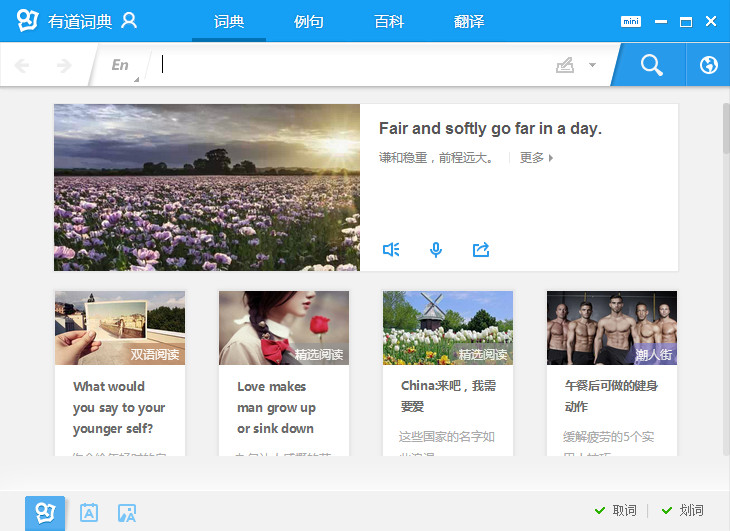
Task: Switch to the 例句 tab
Action: point(309,21)
